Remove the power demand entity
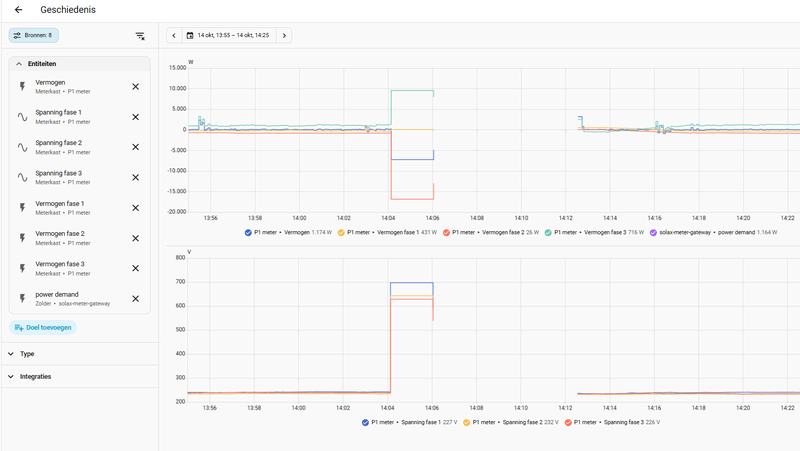The image size is (800, 451). click(136, 299)
